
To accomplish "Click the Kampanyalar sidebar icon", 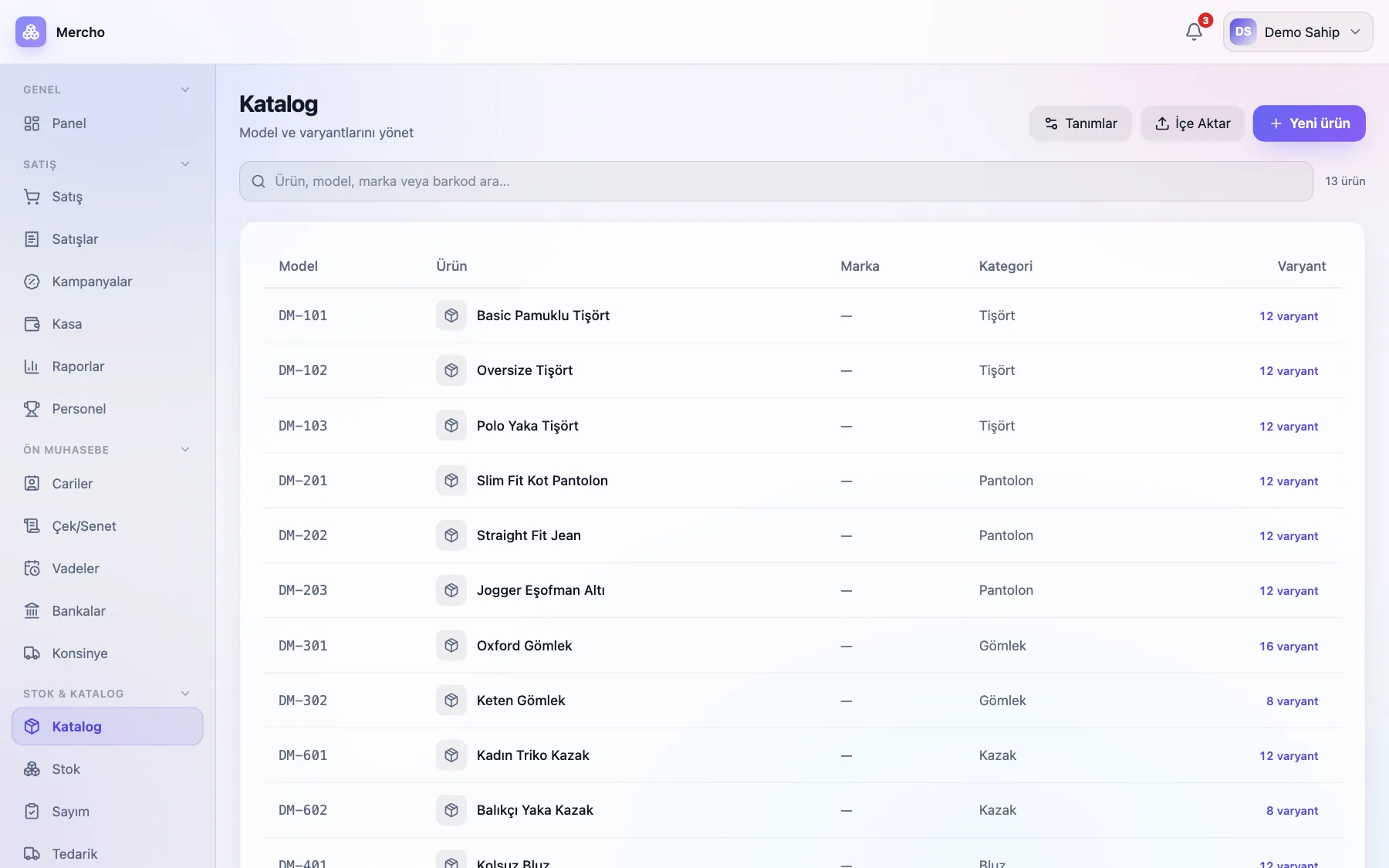I will tap(32, 282).
